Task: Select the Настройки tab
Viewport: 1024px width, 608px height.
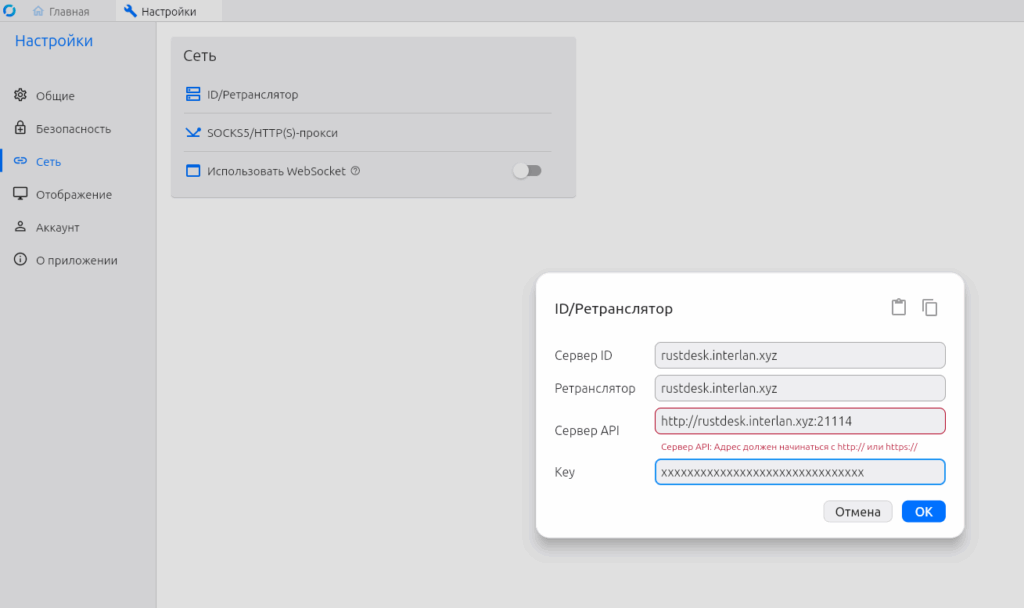Action: point(160,12)
